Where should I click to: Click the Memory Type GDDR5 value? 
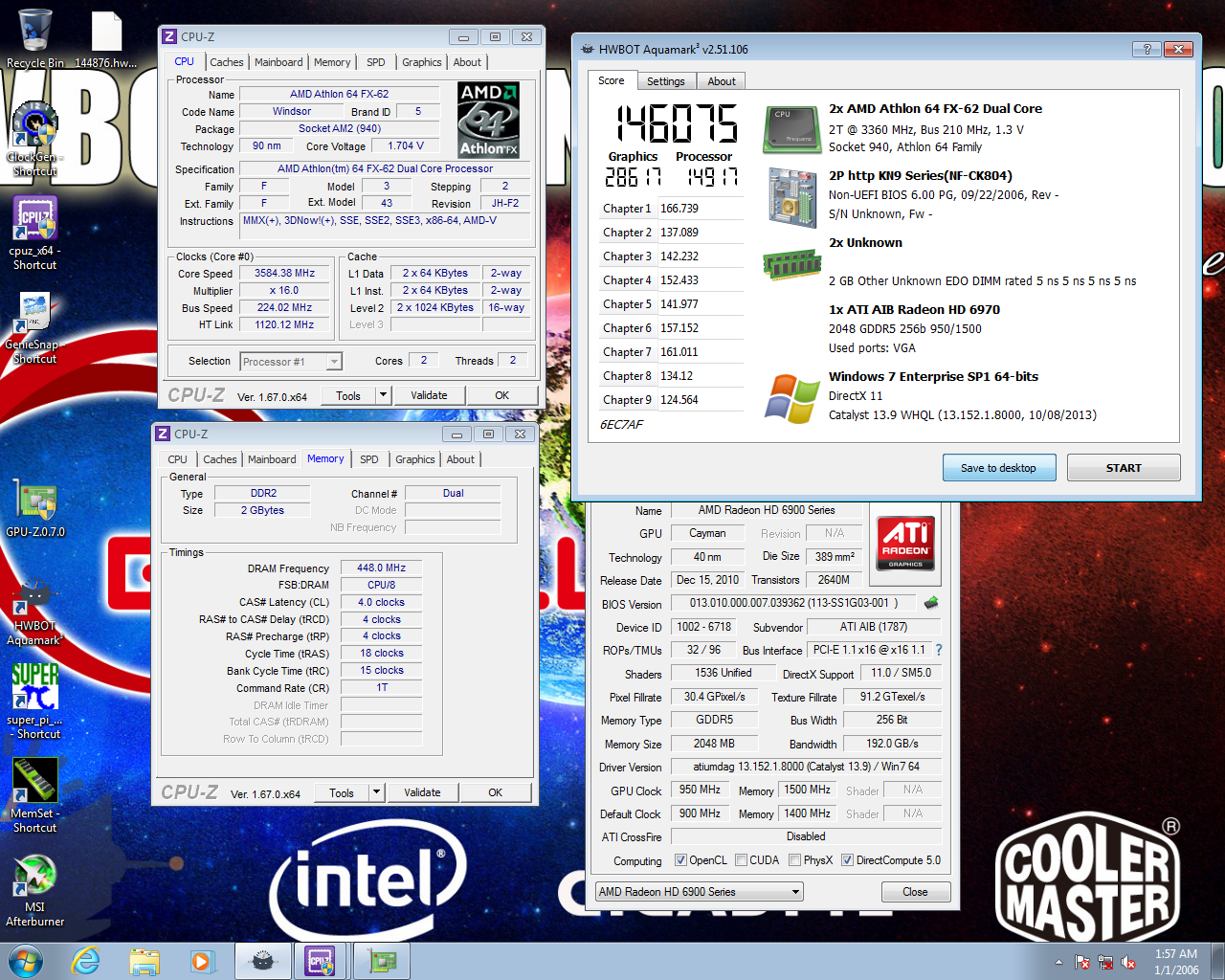point(714,720)
